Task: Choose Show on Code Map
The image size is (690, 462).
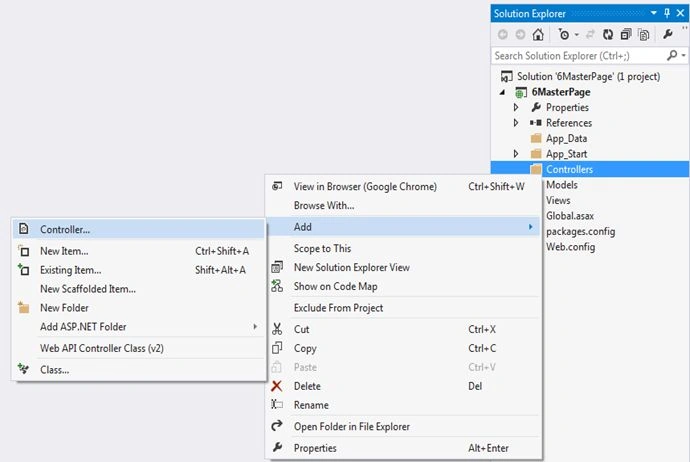Action: (403, 286)
